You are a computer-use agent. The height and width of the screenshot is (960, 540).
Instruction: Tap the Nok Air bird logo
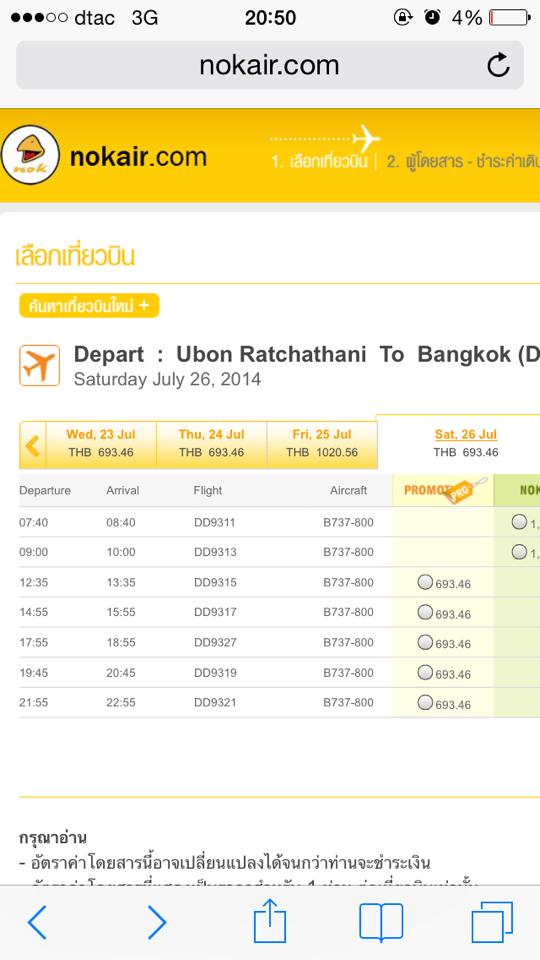[x=31, y=155]
